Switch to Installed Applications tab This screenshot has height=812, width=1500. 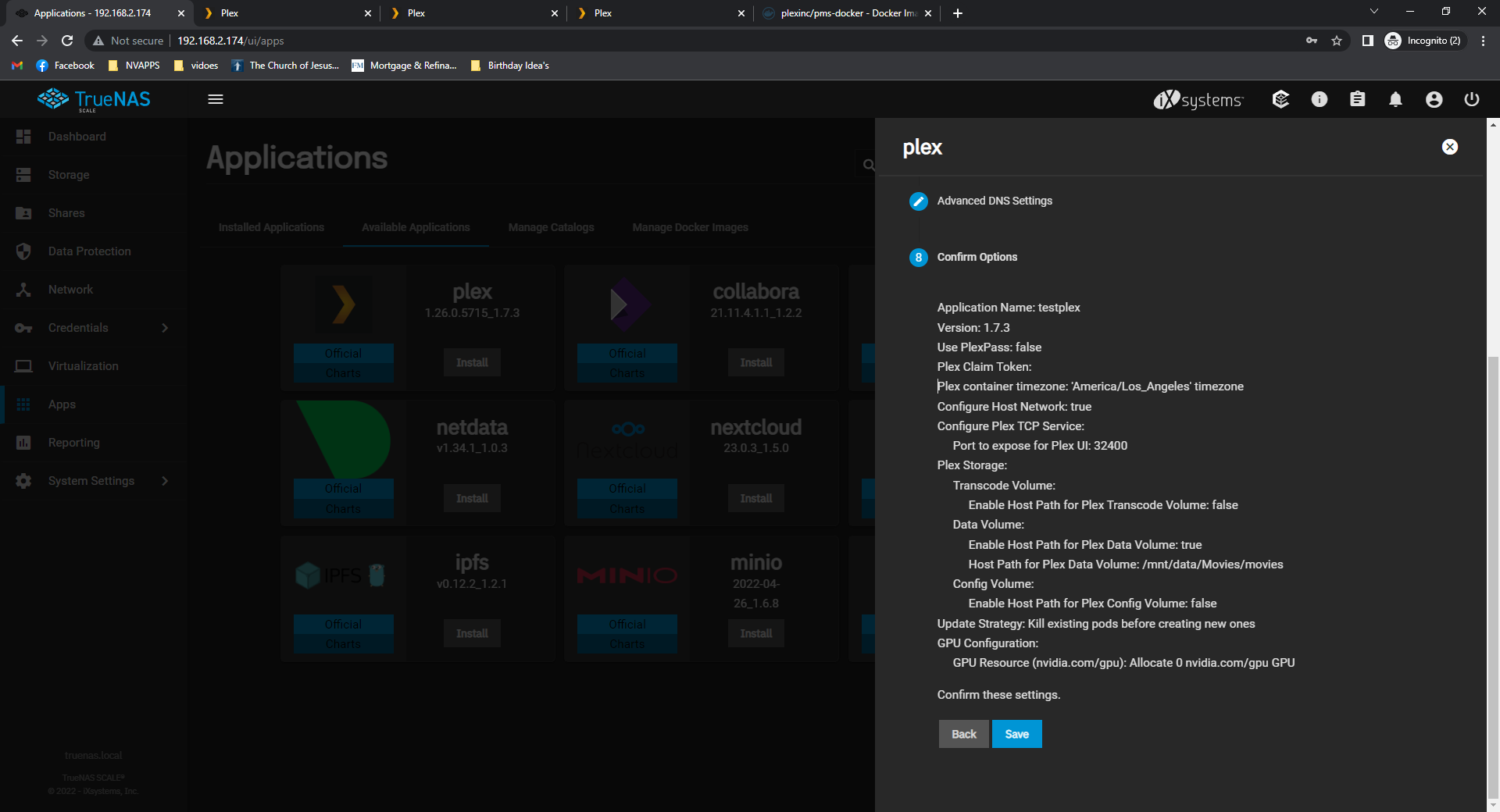[x=271, y=227]
